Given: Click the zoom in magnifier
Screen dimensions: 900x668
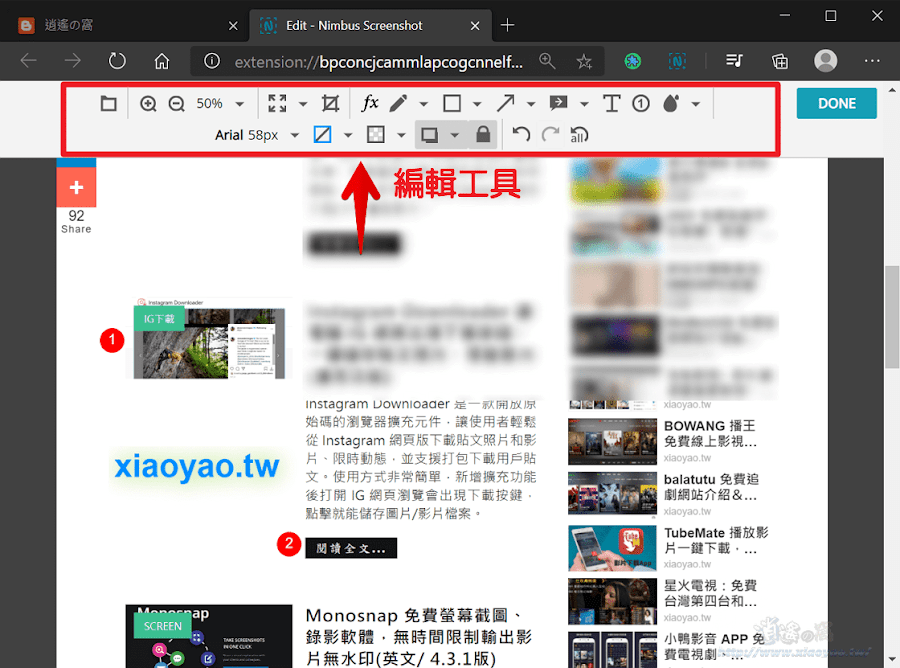Looking at the screenshot, I should (x=148, y=104).
